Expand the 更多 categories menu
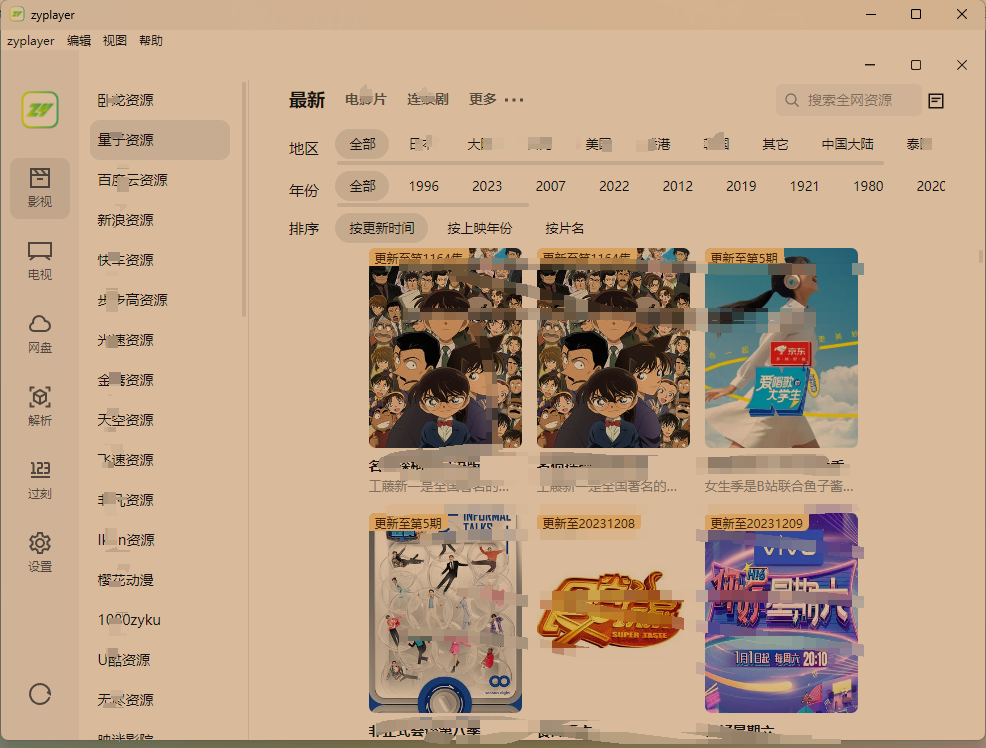 pos(496,99)
